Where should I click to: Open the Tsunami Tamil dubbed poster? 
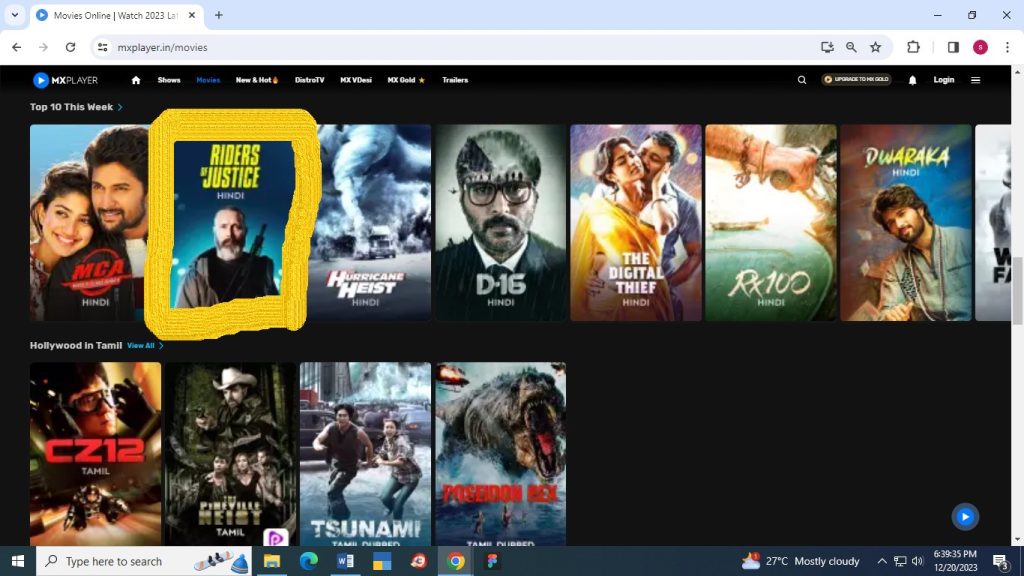pos(366,454)
